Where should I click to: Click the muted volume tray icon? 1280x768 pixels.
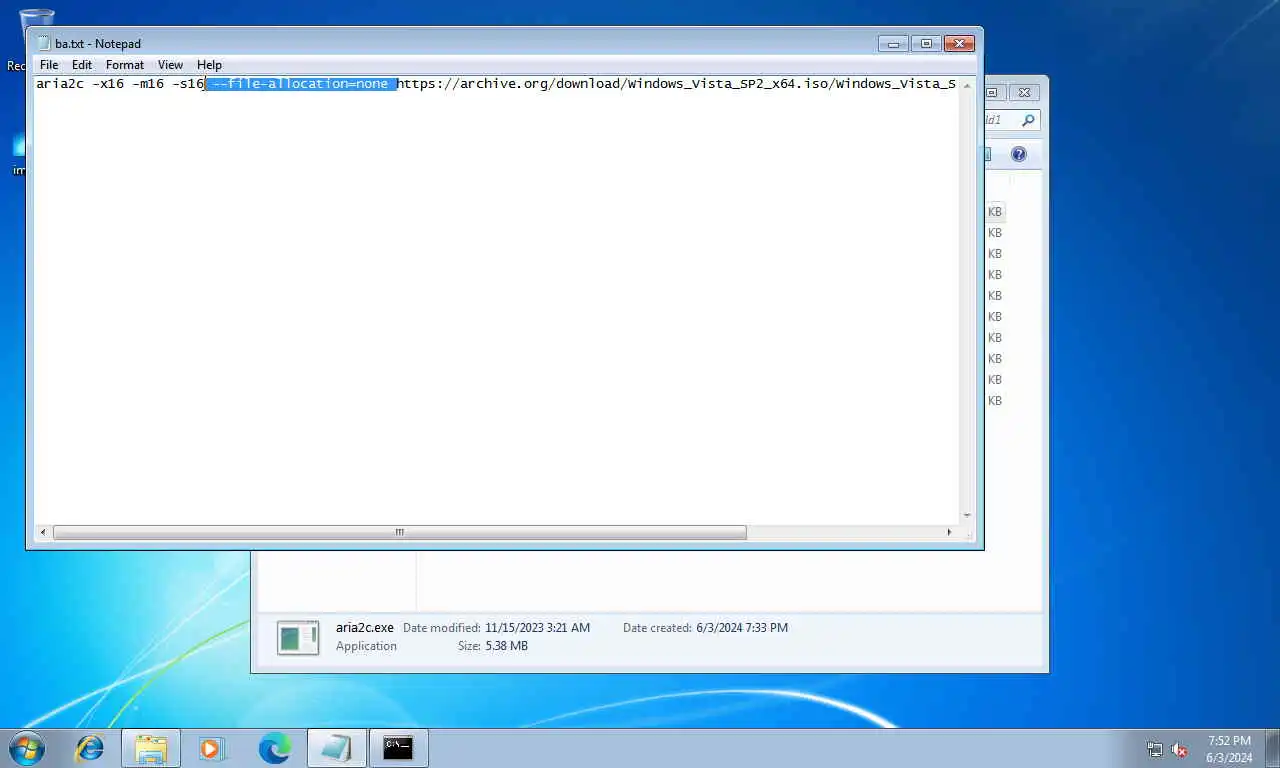[1179, 749]
